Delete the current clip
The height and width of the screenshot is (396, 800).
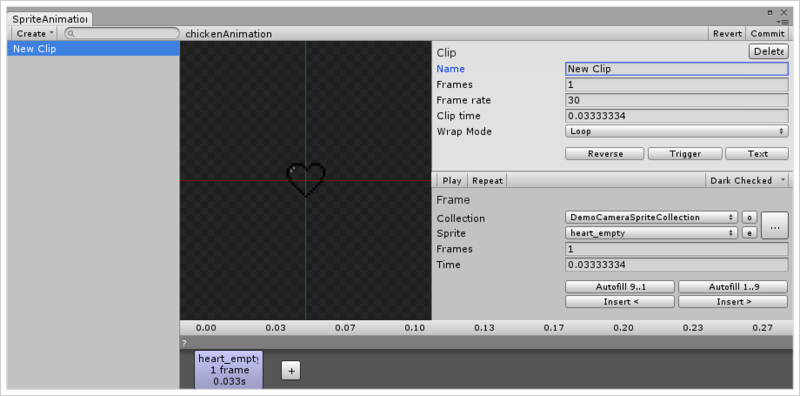pos(768,52)
